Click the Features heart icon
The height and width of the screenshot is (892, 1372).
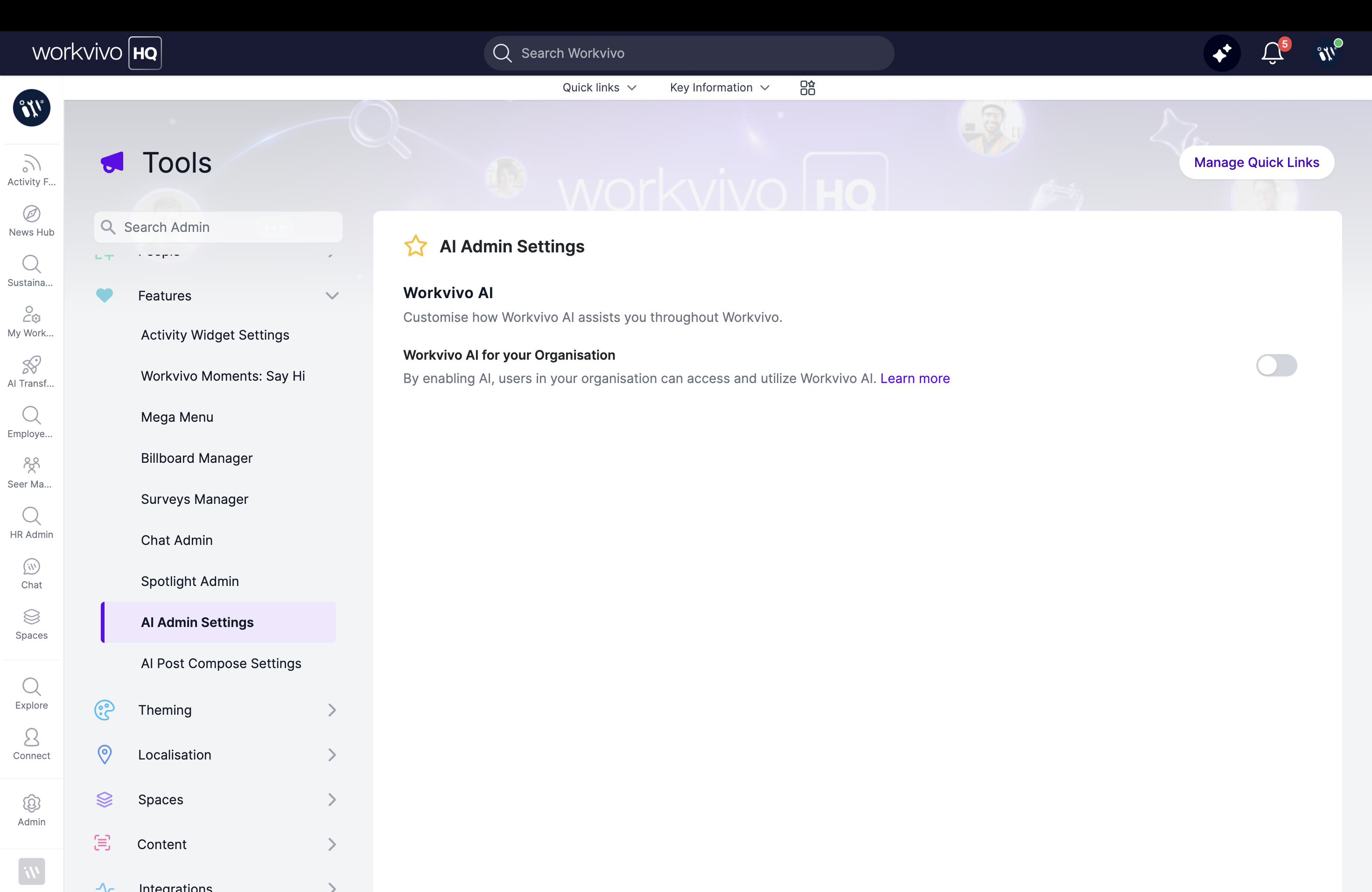pyautogui.click(x=105, y=296)
